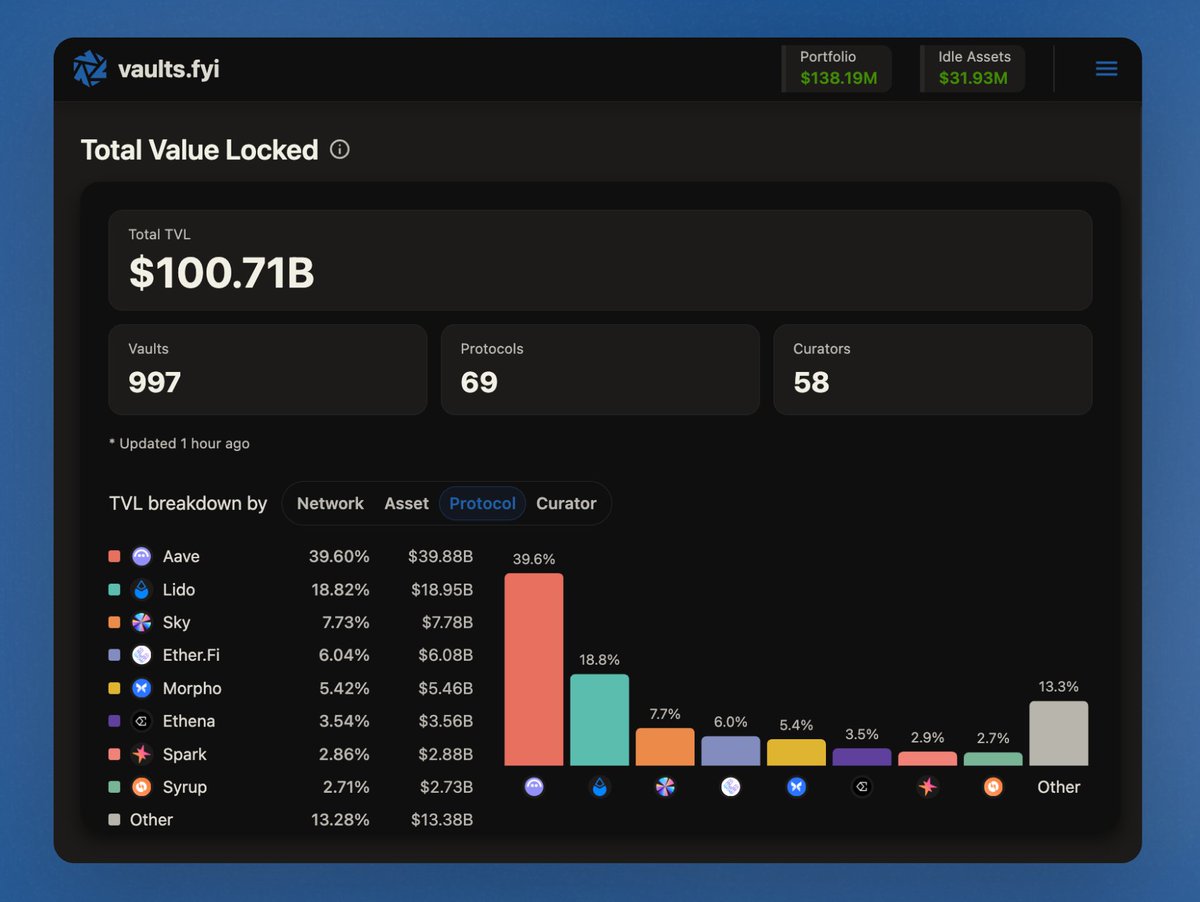The image size is (1200, 902).
Task: Open the hamburger navigation menu
Action: click(x=1106, y=68)
